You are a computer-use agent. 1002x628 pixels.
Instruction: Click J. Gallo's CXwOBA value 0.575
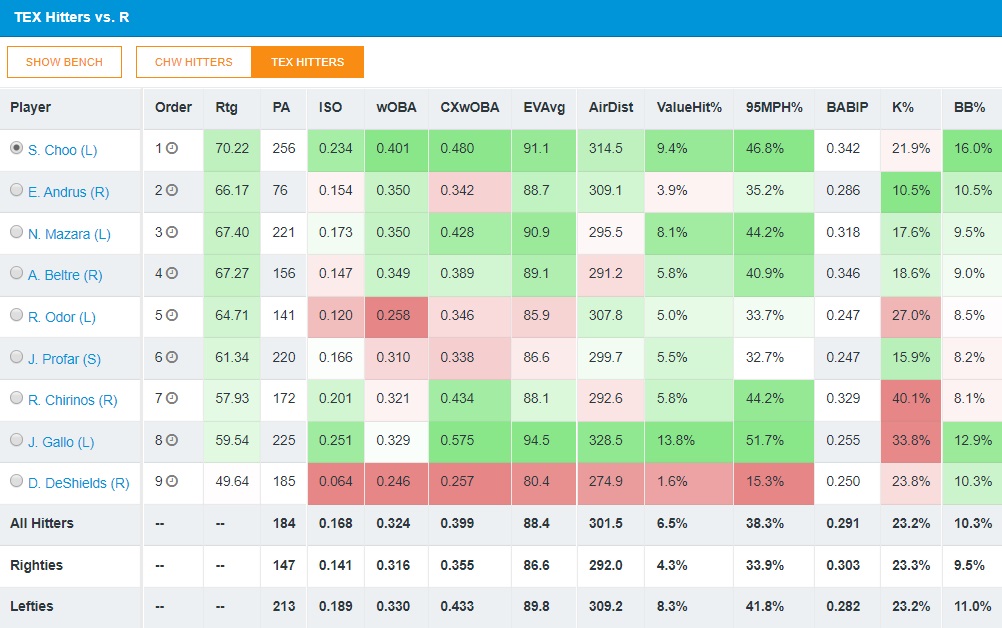pos(457,440)
